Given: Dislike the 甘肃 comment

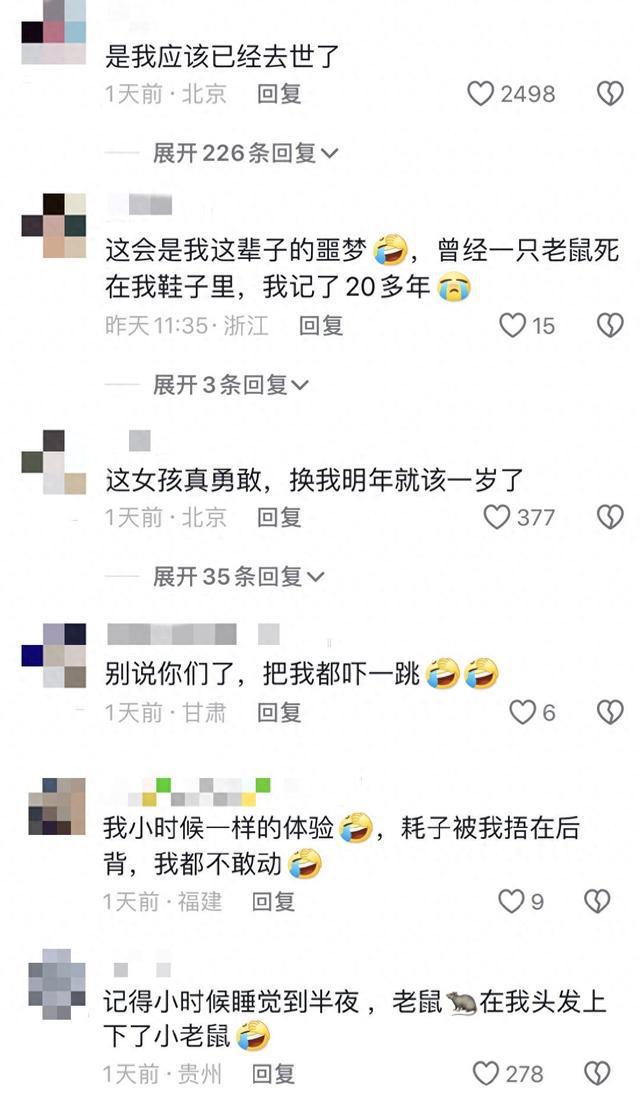Looking at the screenshot, I should pyautogui.click(x=610, y=713).
